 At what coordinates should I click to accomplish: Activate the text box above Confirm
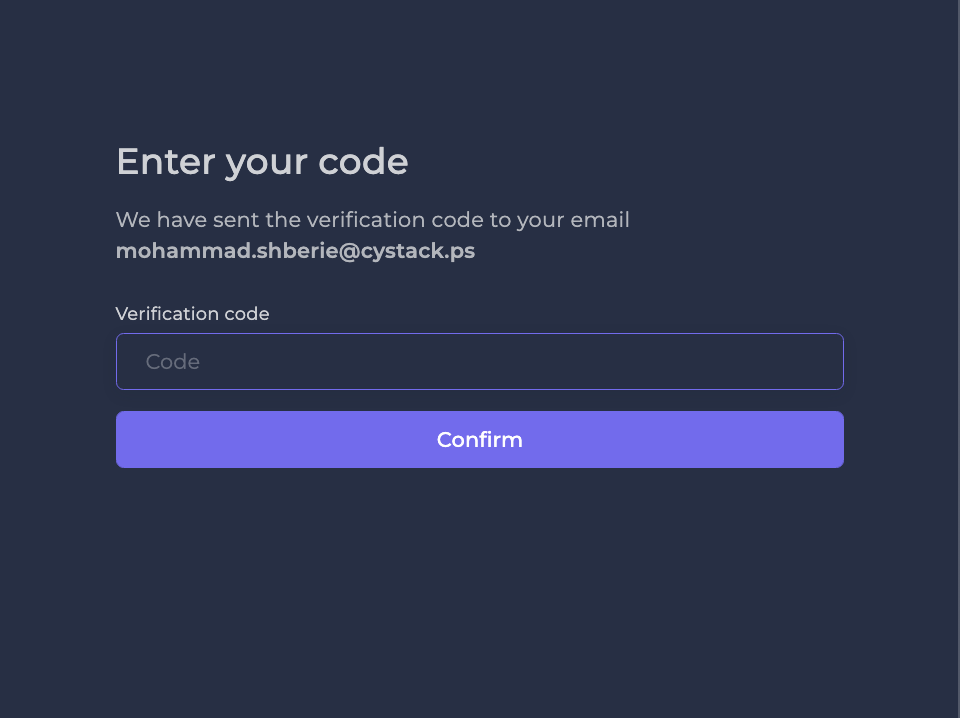479,362
